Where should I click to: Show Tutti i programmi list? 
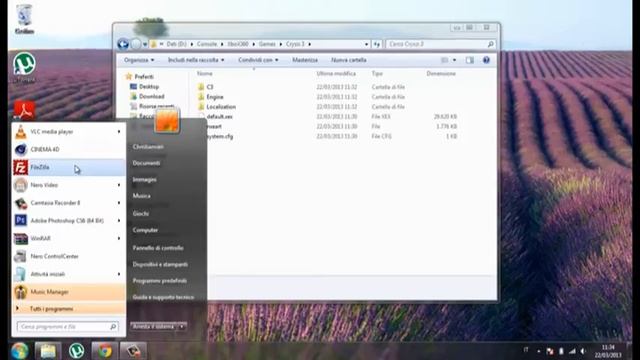click(x=68, y=309)
